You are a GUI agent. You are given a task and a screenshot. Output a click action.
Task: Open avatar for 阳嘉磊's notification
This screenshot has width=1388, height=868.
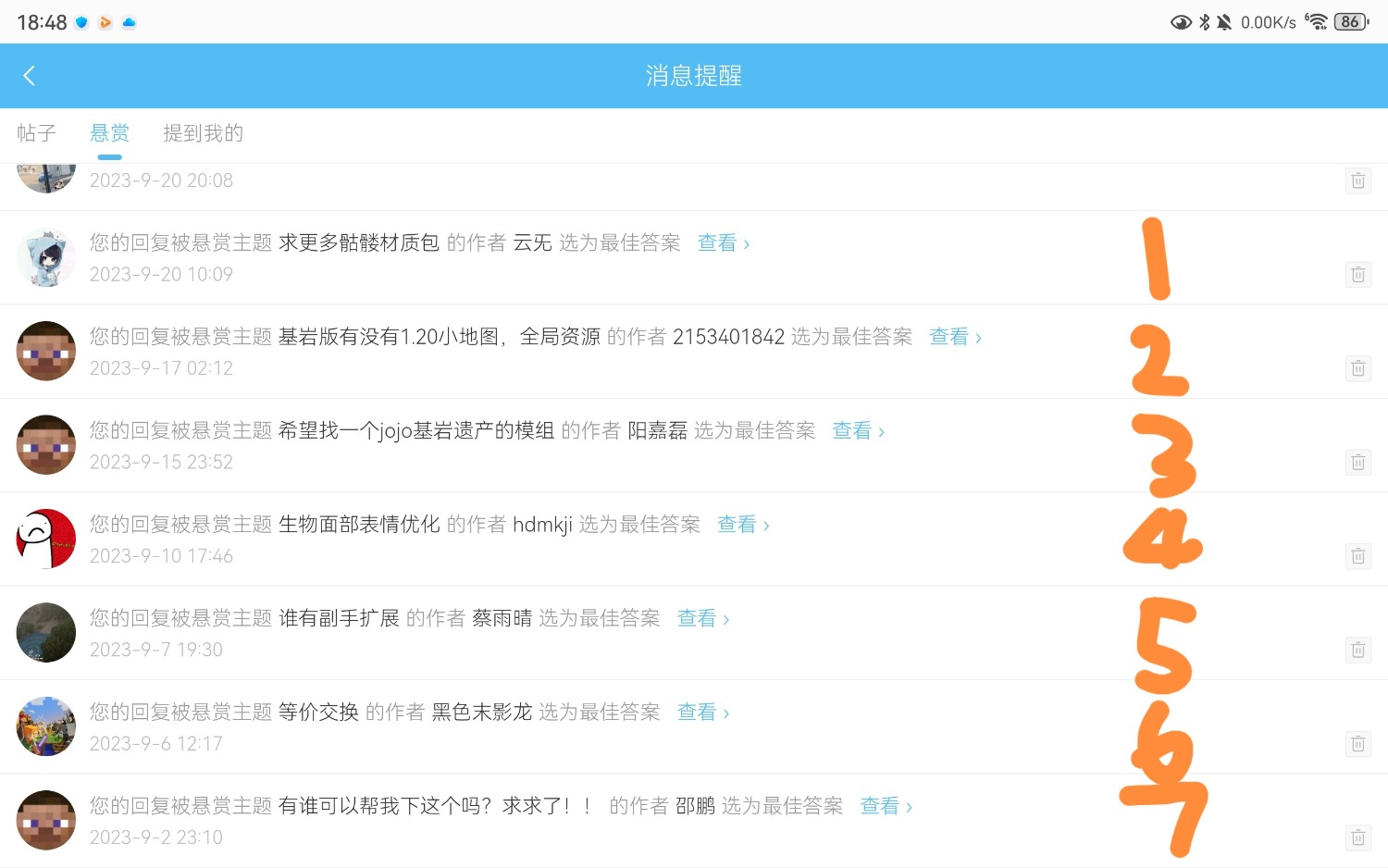[46, 445]
